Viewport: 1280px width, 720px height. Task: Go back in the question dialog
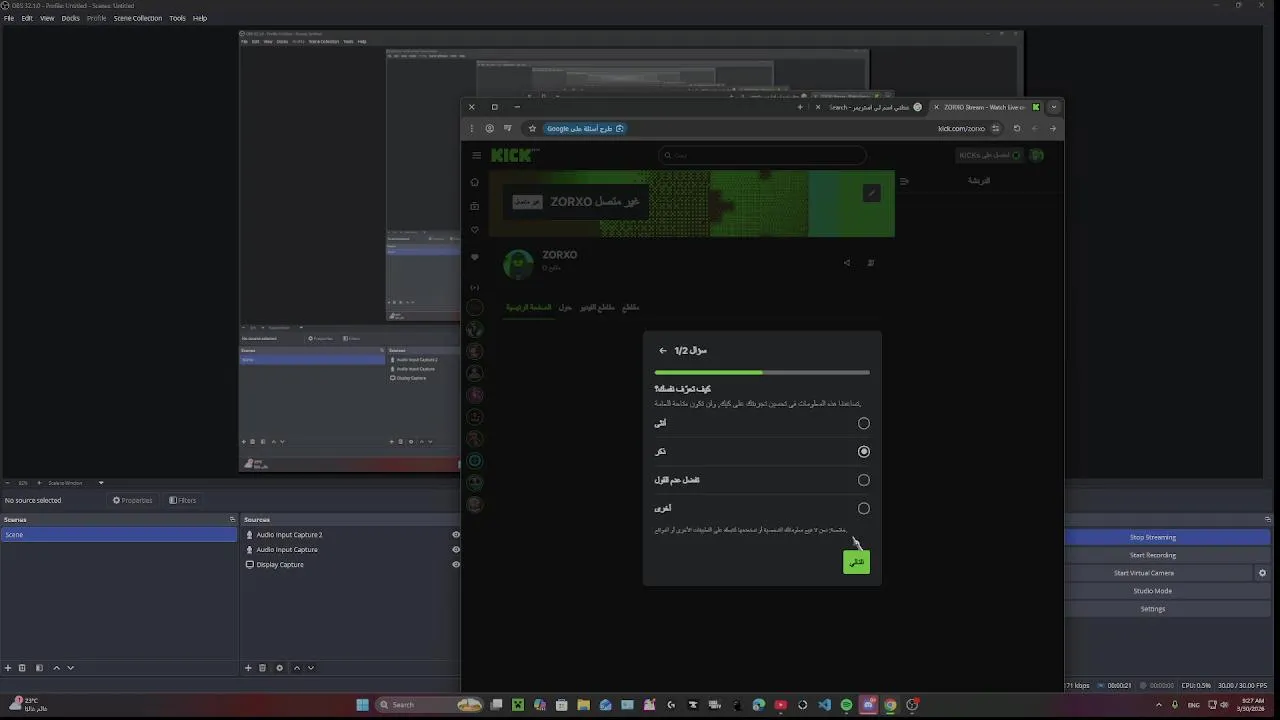tap(662, 351)
